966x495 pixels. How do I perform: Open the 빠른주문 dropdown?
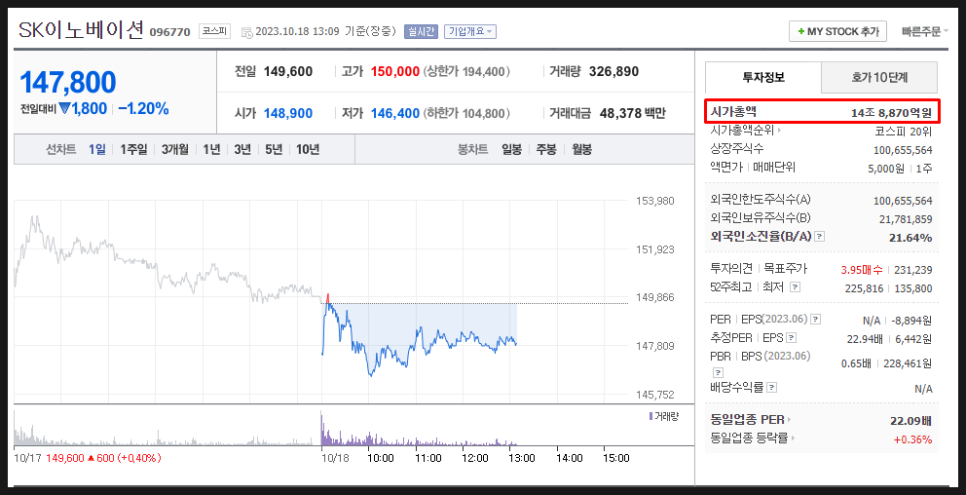point(924,31)
